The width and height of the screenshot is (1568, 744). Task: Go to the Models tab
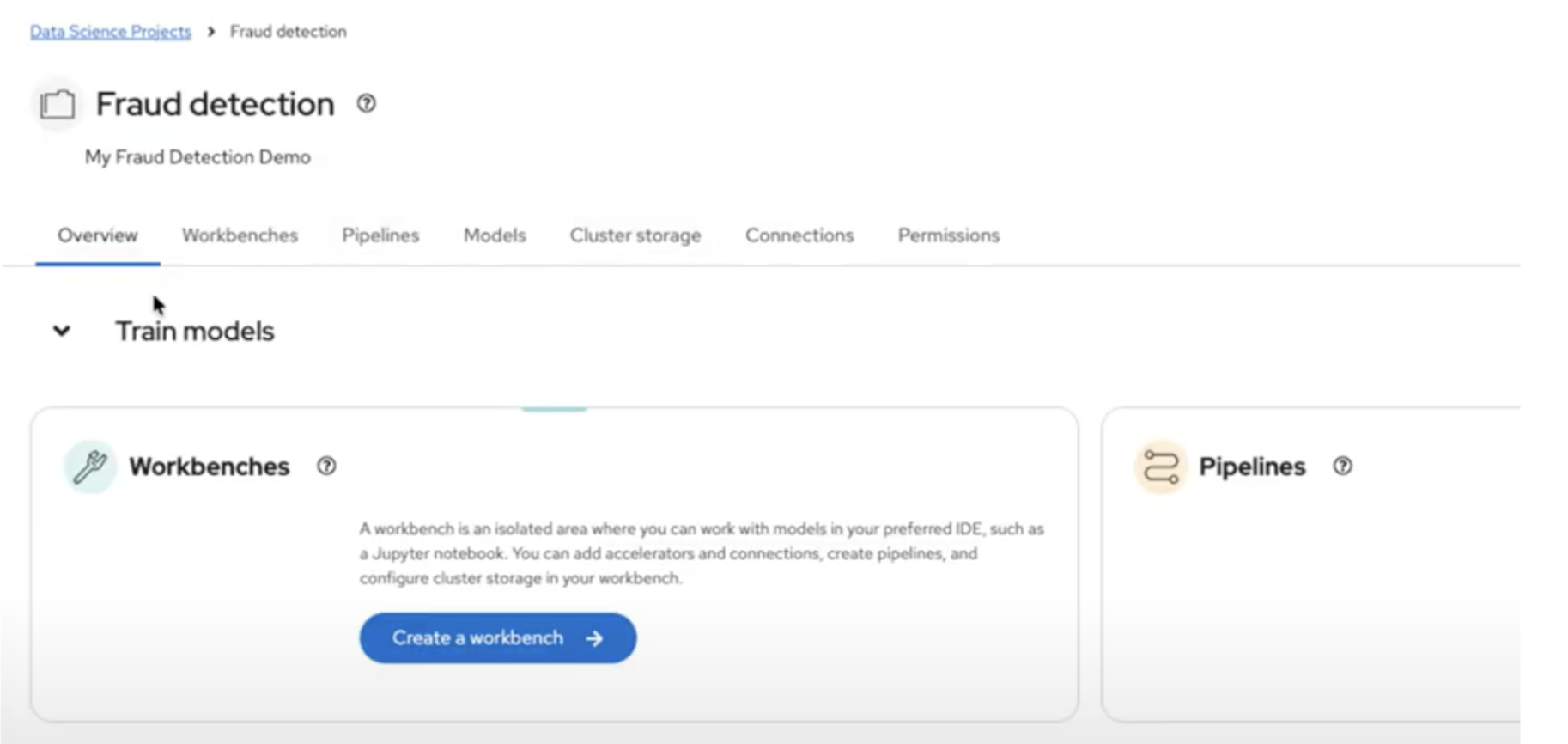point(495,235)
